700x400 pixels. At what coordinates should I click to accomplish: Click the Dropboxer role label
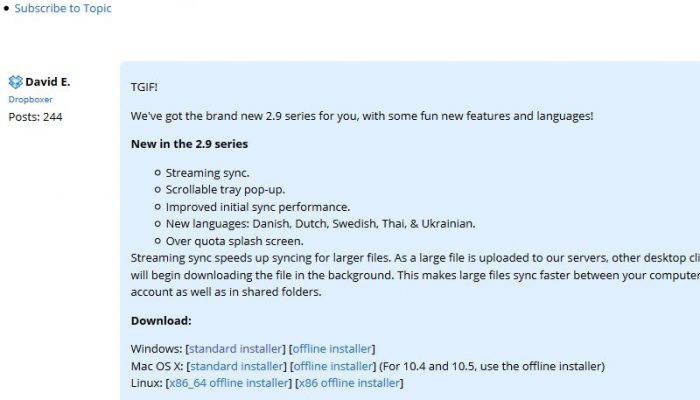click(x=30, y=99)
